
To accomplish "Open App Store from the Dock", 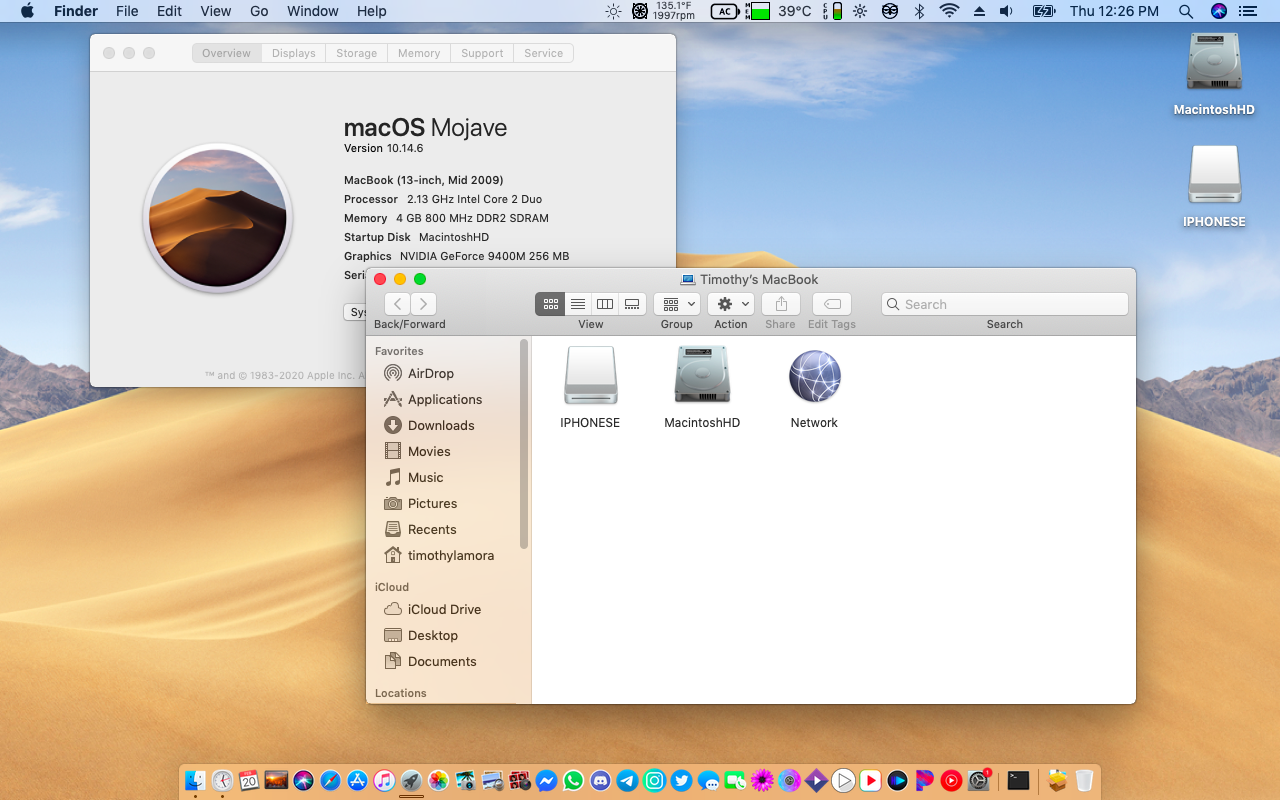I will tap(357, 781).
